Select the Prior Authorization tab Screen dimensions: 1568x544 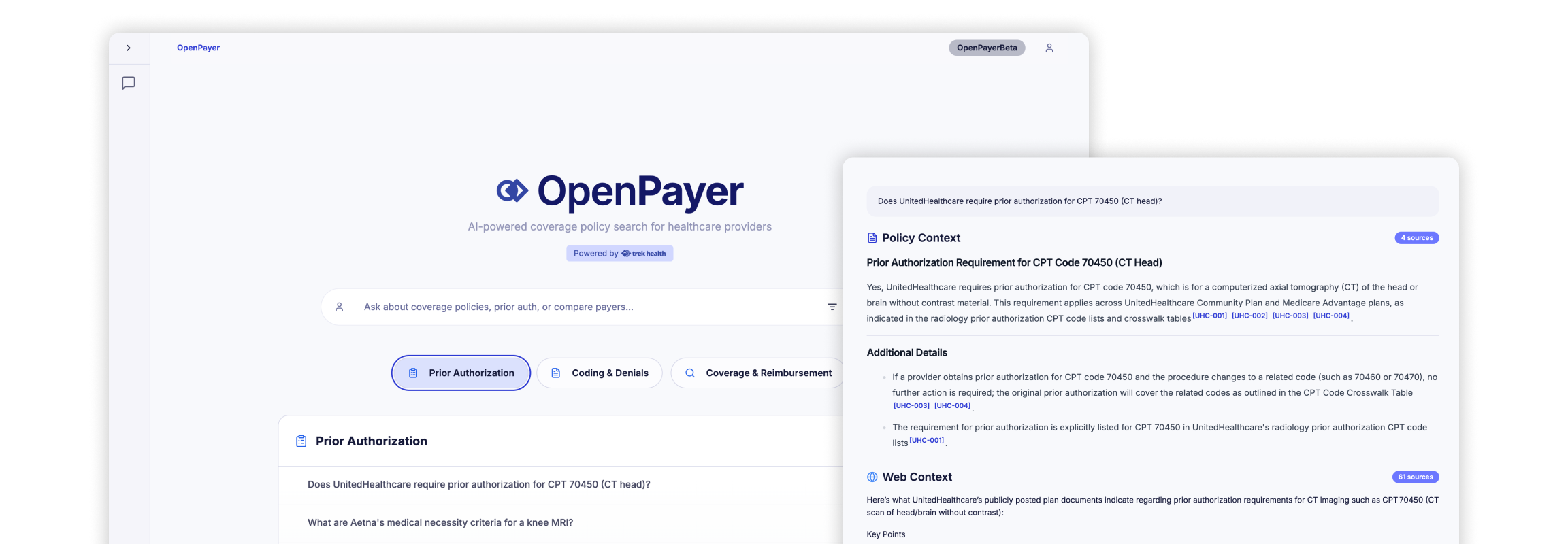[461, 373]
